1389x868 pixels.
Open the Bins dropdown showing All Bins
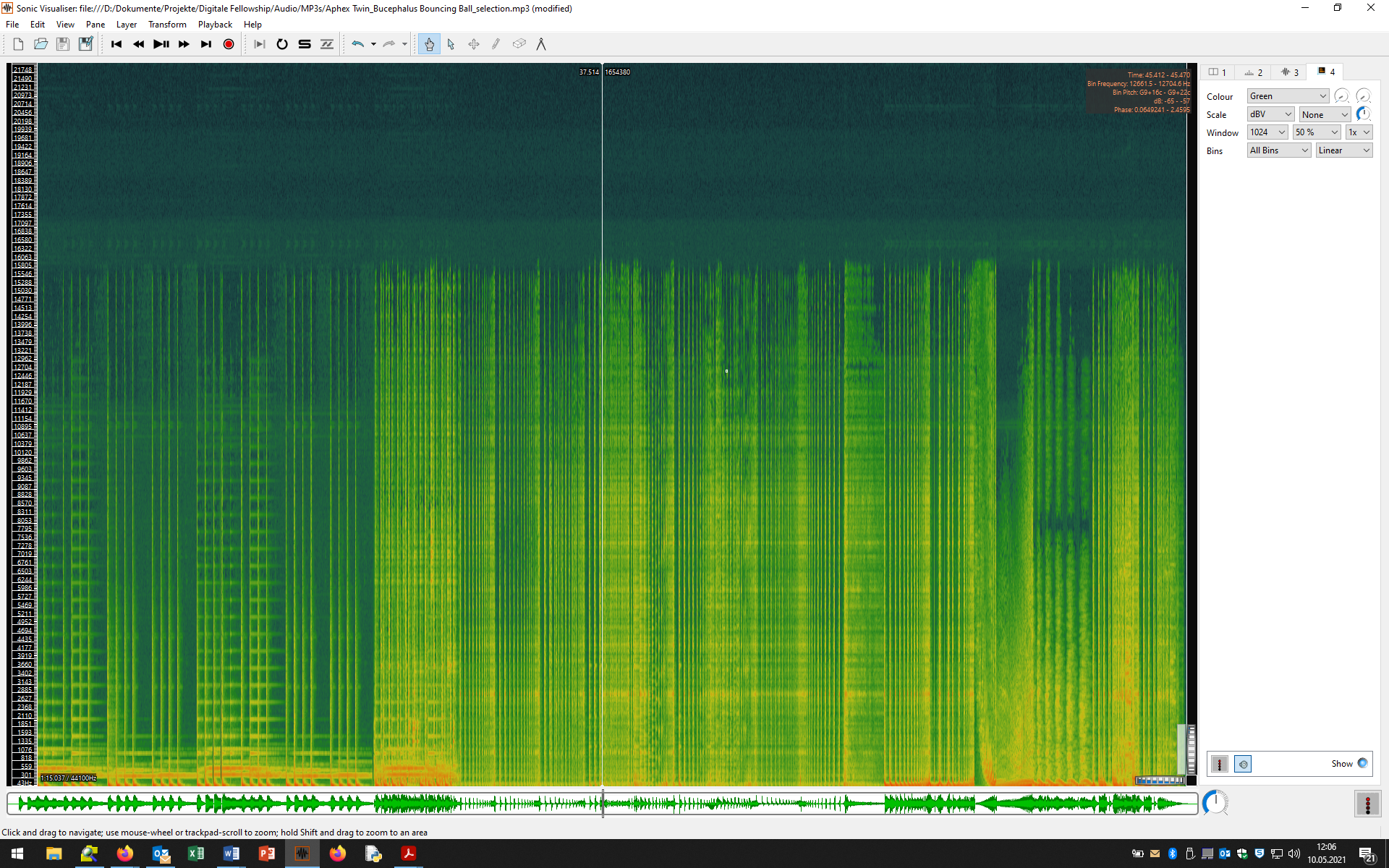coord(1278,150)
